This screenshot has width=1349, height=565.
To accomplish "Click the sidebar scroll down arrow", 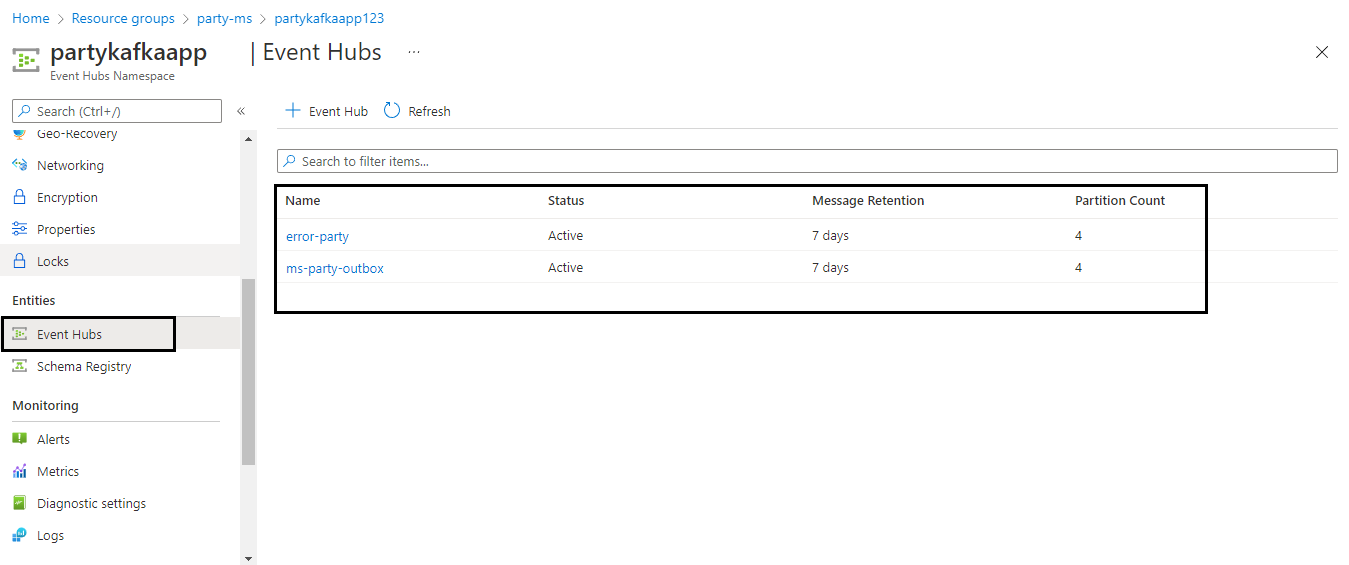I will coord(249,558).
